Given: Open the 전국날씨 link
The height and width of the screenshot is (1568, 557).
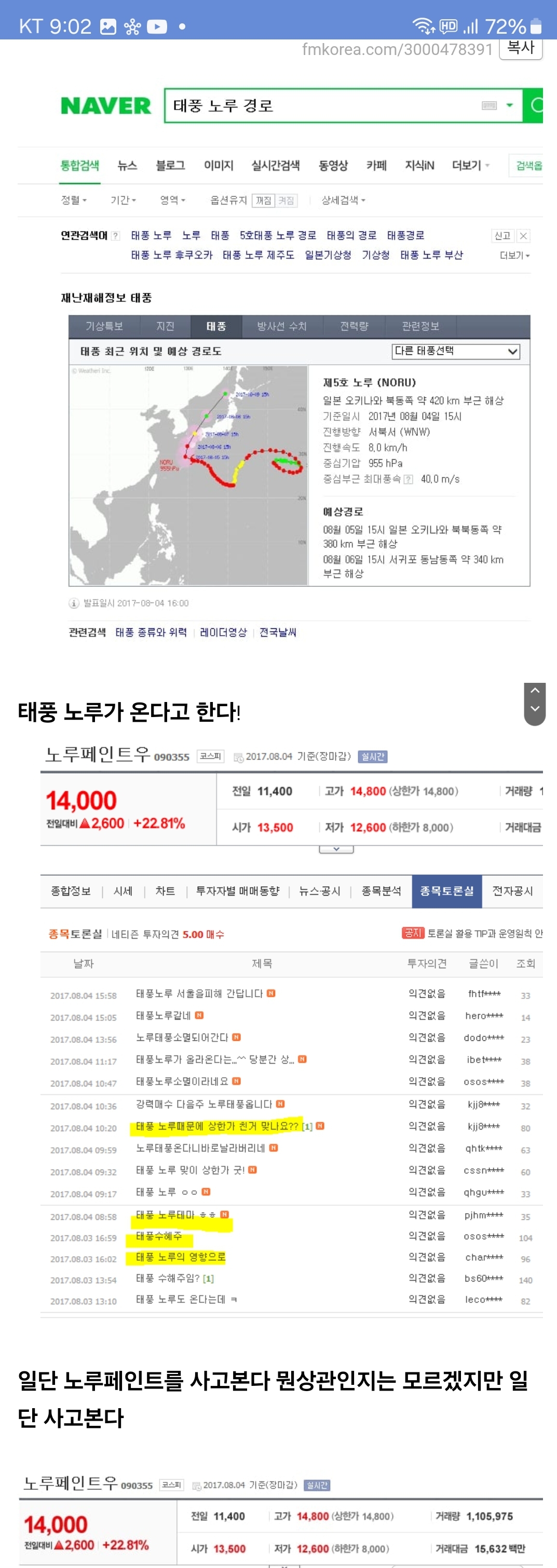Looking at the screenshot, I should (x=278, y=632).
